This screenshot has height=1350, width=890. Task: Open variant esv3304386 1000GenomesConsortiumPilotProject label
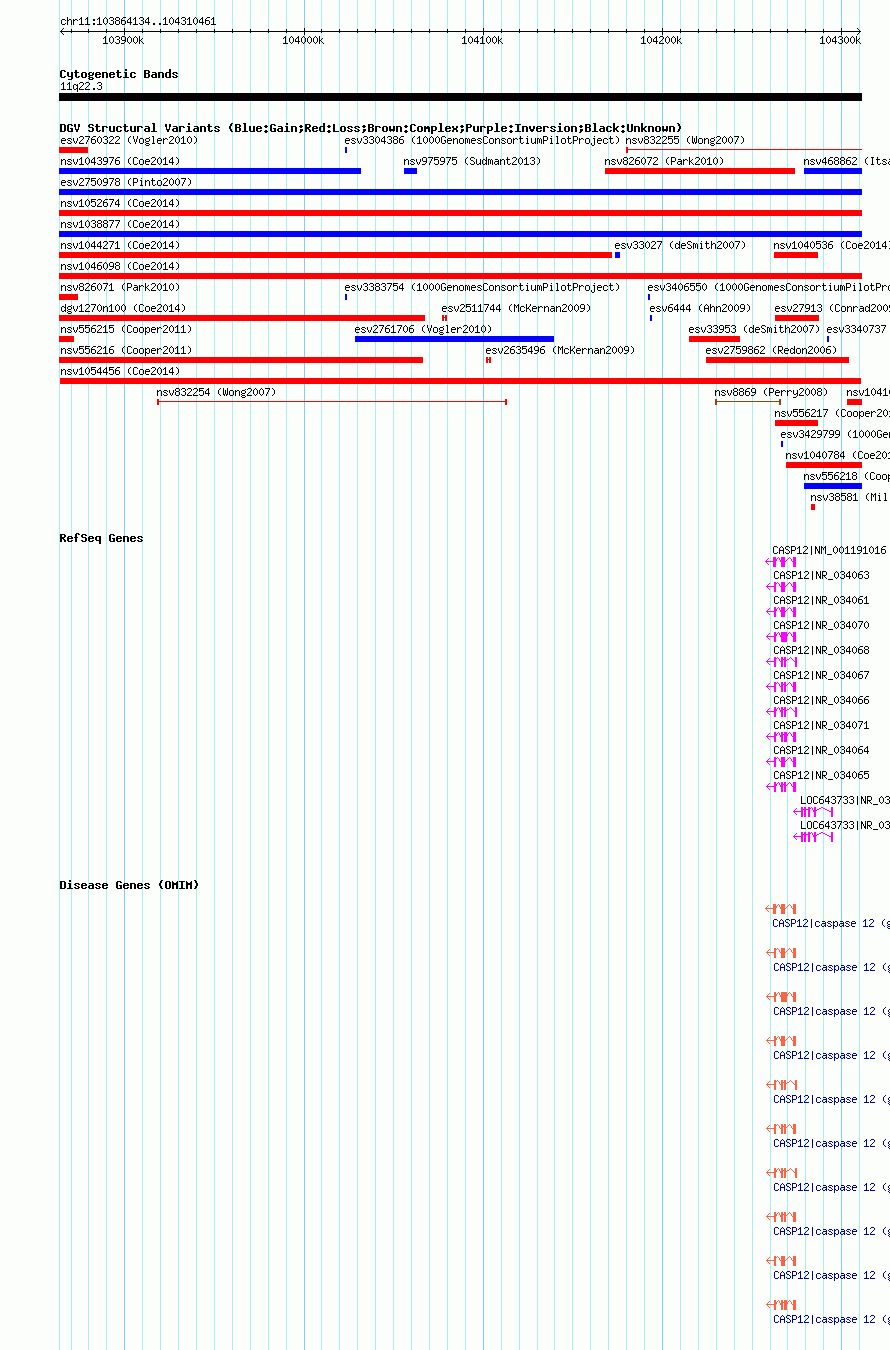pyautogui.click(x=482, y=140)
